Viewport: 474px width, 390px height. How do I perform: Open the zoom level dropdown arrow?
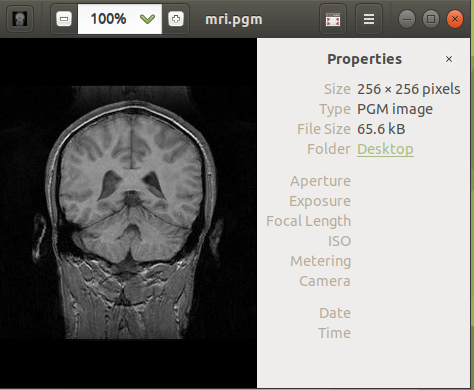tap(147, 19)
